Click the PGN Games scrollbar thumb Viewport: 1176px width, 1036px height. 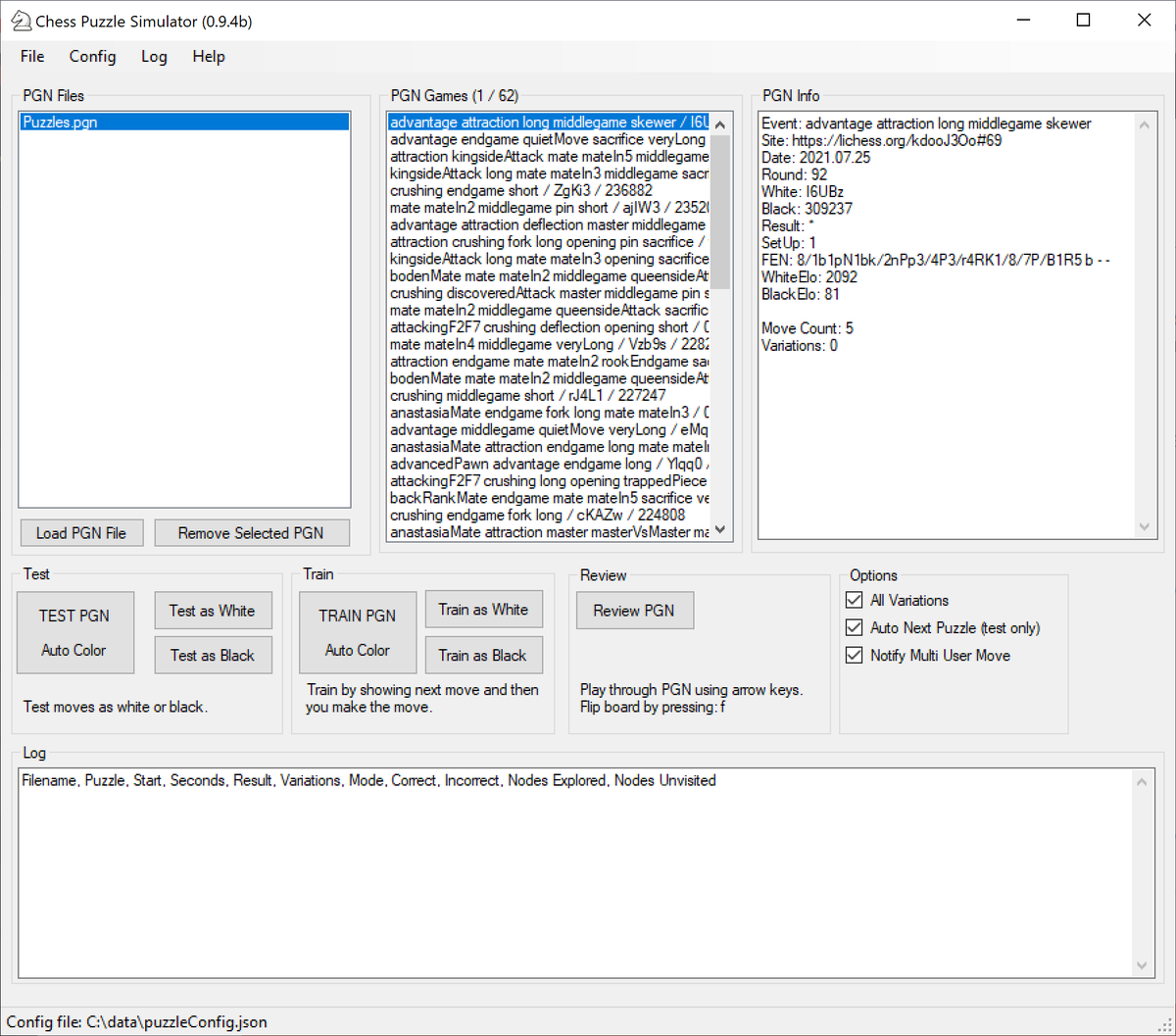pos(720,213)
